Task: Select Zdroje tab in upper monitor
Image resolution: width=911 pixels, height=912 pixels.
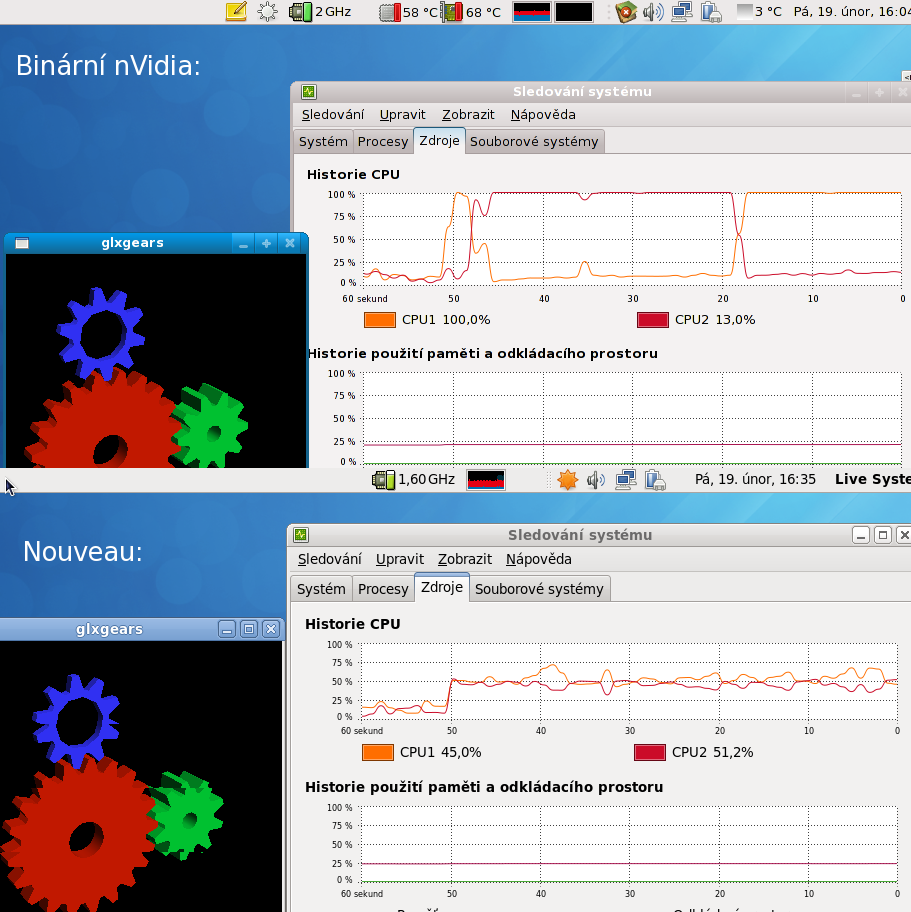Action: (x=439, y=141)
